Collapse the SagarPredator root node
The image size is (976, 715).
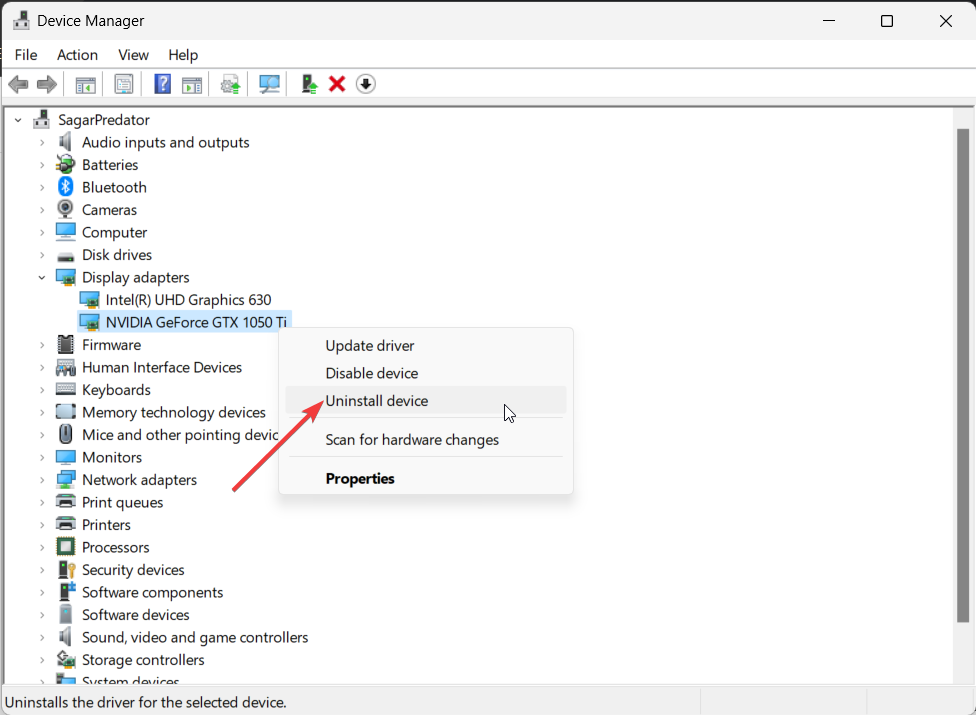(18, 120)
